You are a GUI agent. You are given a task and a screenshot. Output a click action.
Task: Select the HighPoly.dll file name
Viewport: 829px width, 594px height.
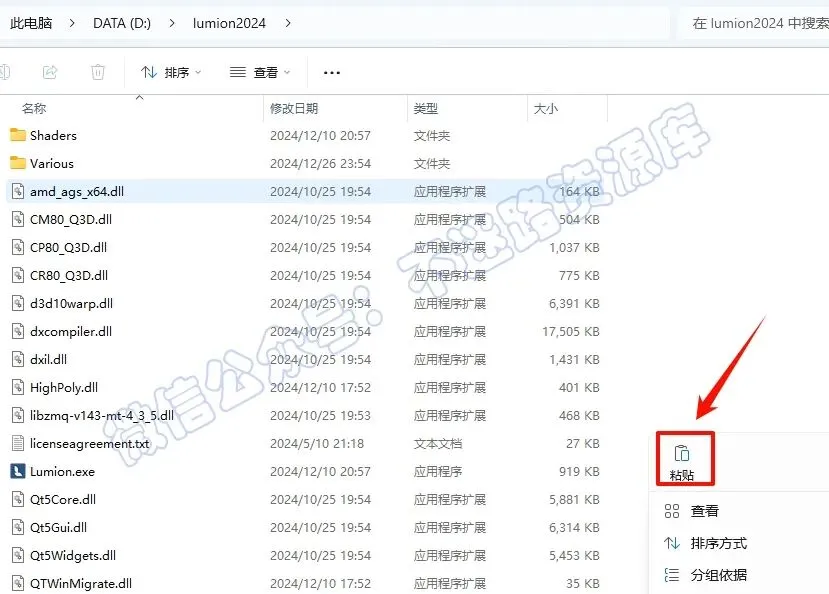pyautogui.click(x=64, y=387)
